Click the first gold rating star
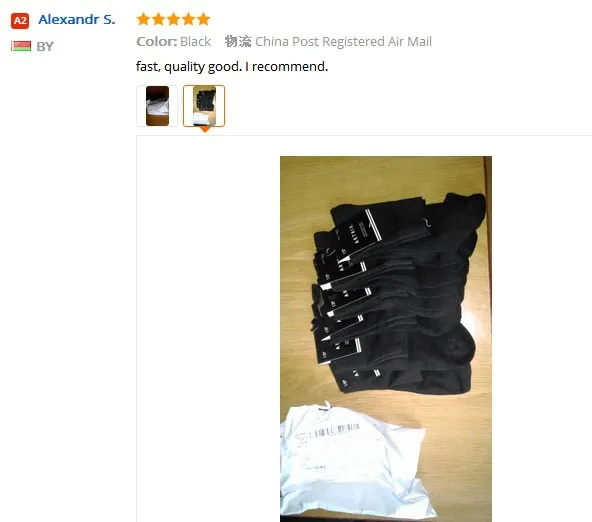592x522 pixels. pyautogui.click(x=143, y=19)
